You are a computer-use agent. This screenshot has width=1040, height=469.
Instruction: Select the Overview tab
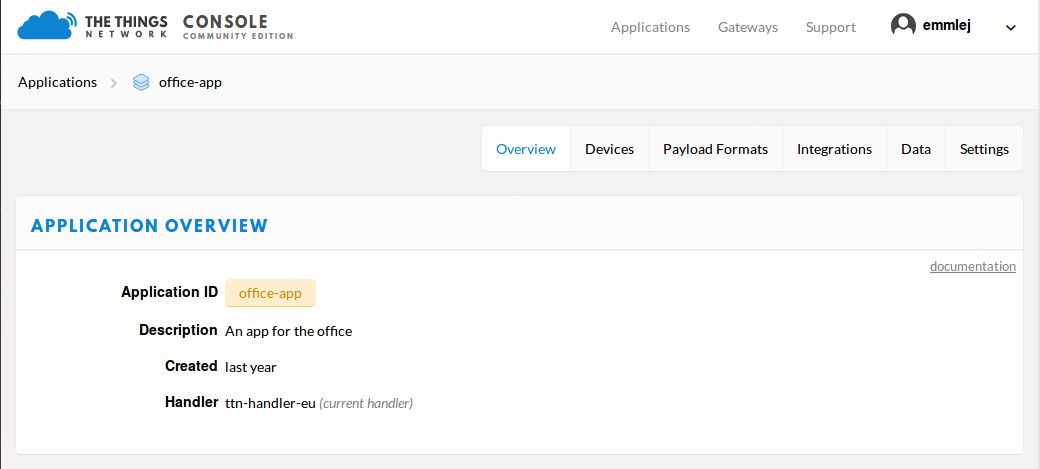tap(526, 149)
